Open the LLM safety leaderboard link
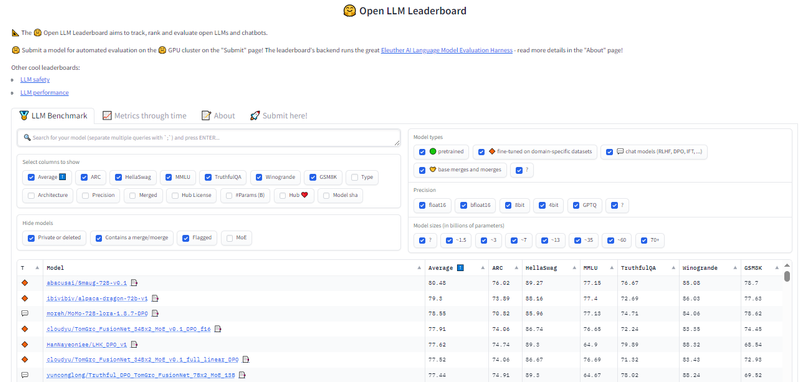800x382 pixels. click(35, 80)
